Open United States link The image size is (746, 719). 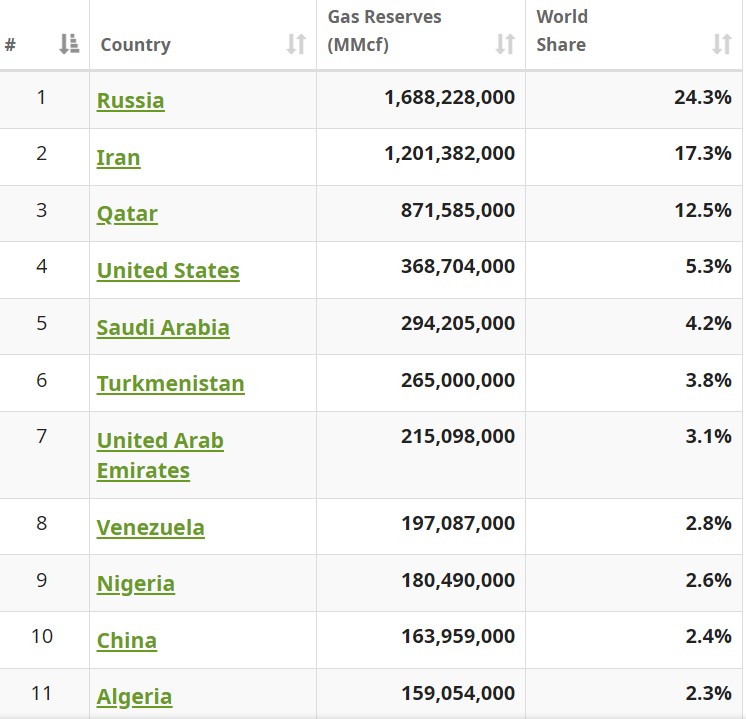tap(168, 271)
